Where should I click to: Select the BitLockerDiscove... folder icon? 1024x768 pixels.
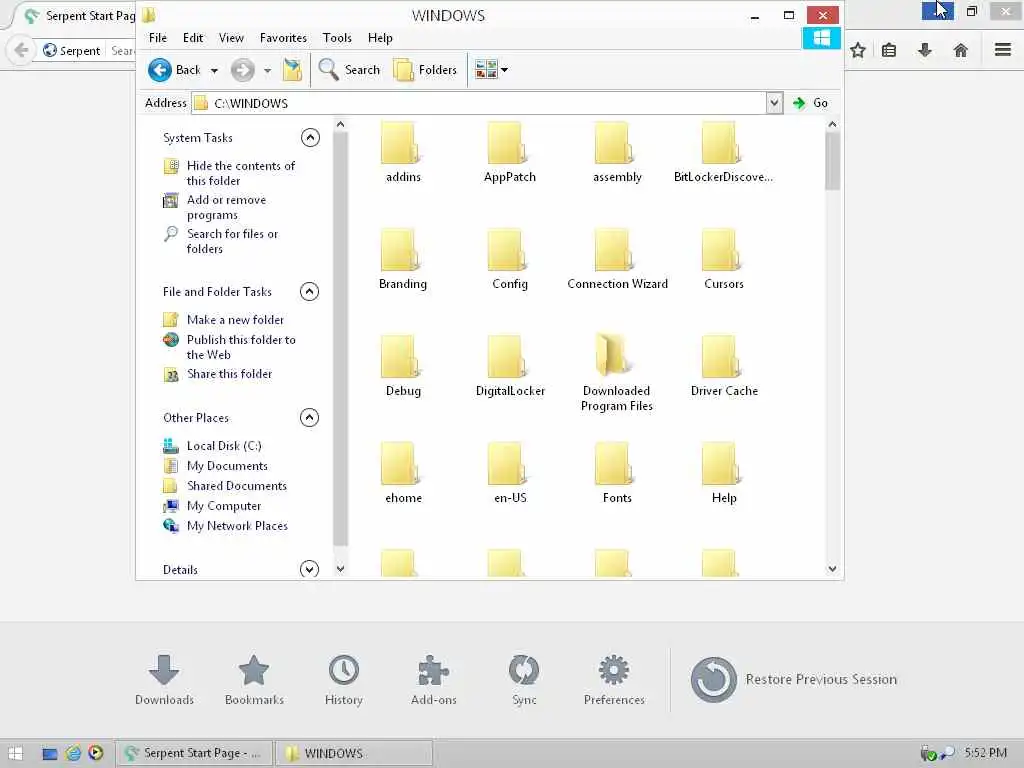pyautogui.click(x=722, y=143)
